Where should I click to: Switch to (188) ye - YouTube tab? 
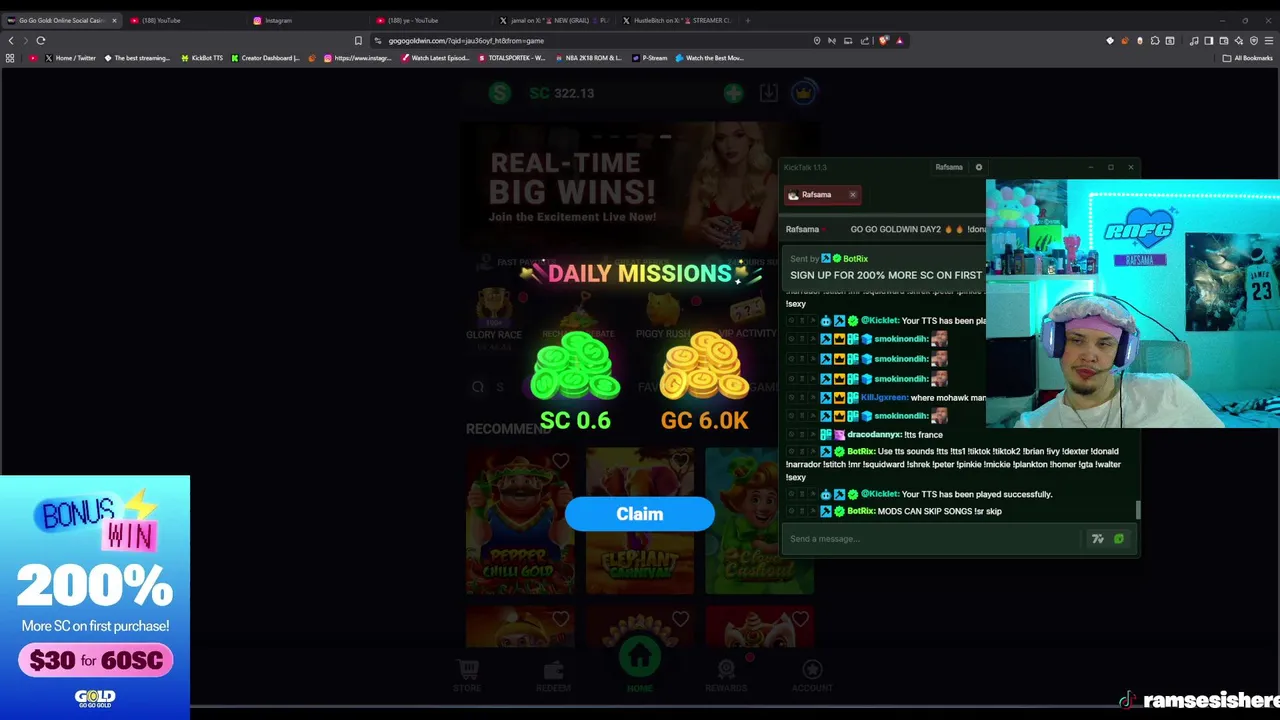431,20
